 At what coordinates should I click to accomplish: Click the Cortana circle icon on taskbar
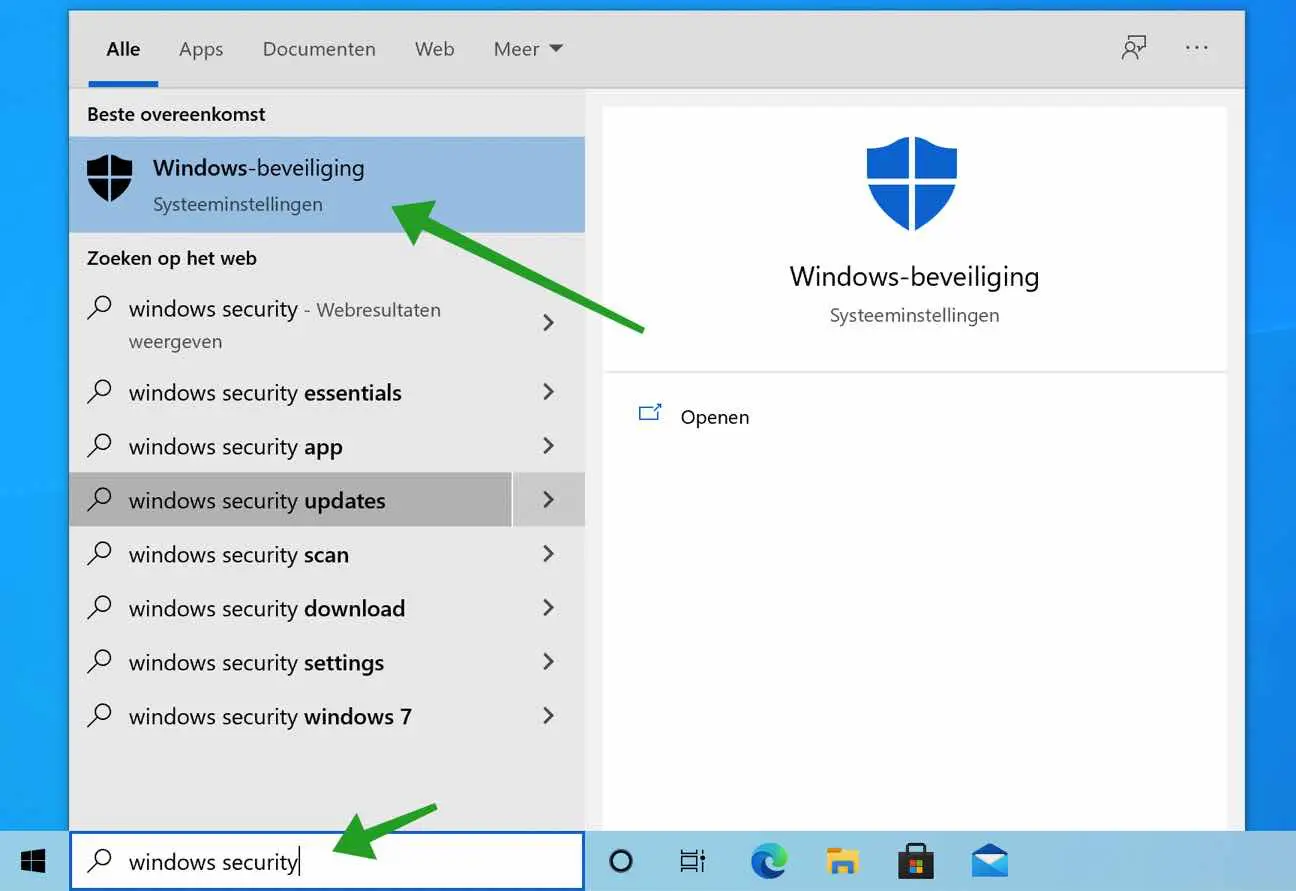coord(621,861)
